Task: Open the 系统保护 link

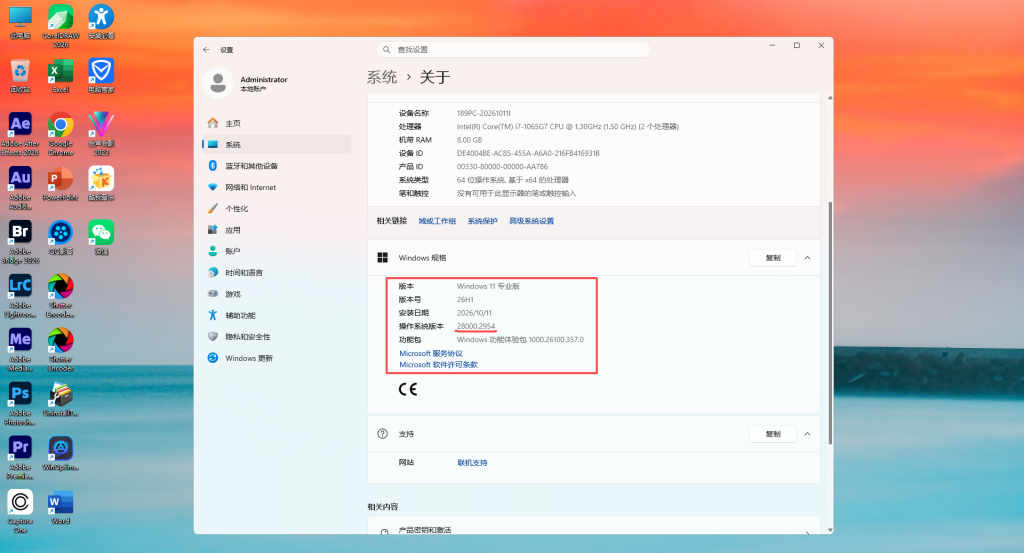Action: 482,221
